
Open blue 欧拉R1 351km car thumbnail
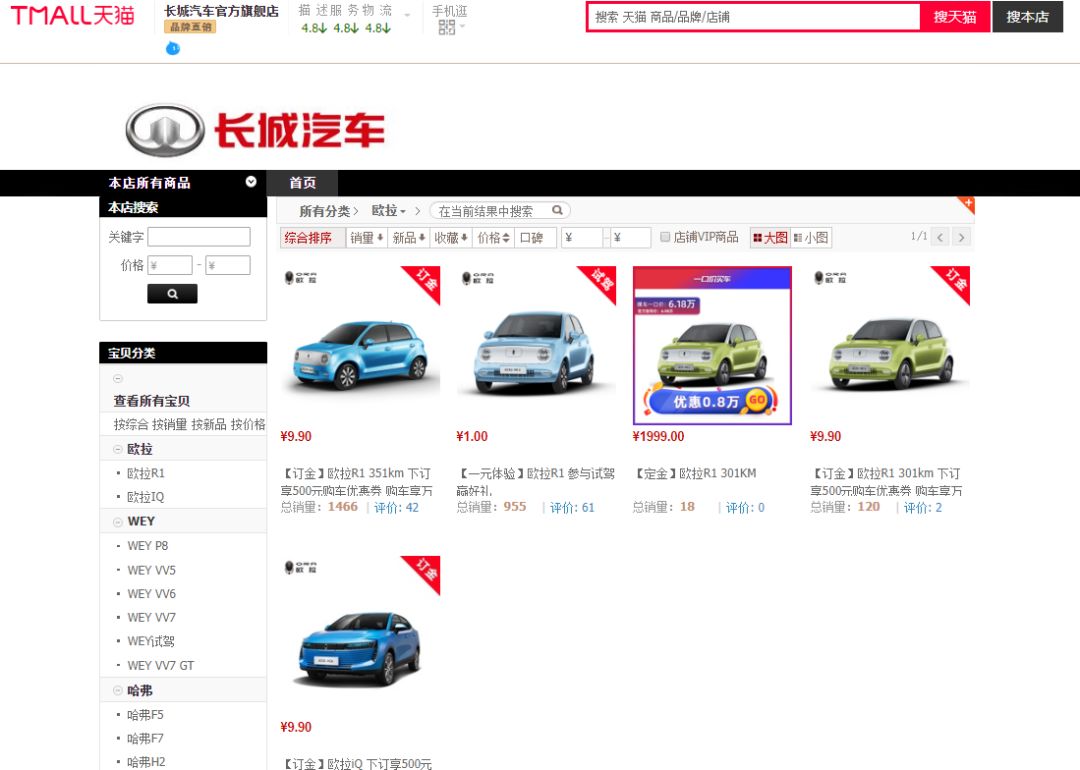[360, 346]
